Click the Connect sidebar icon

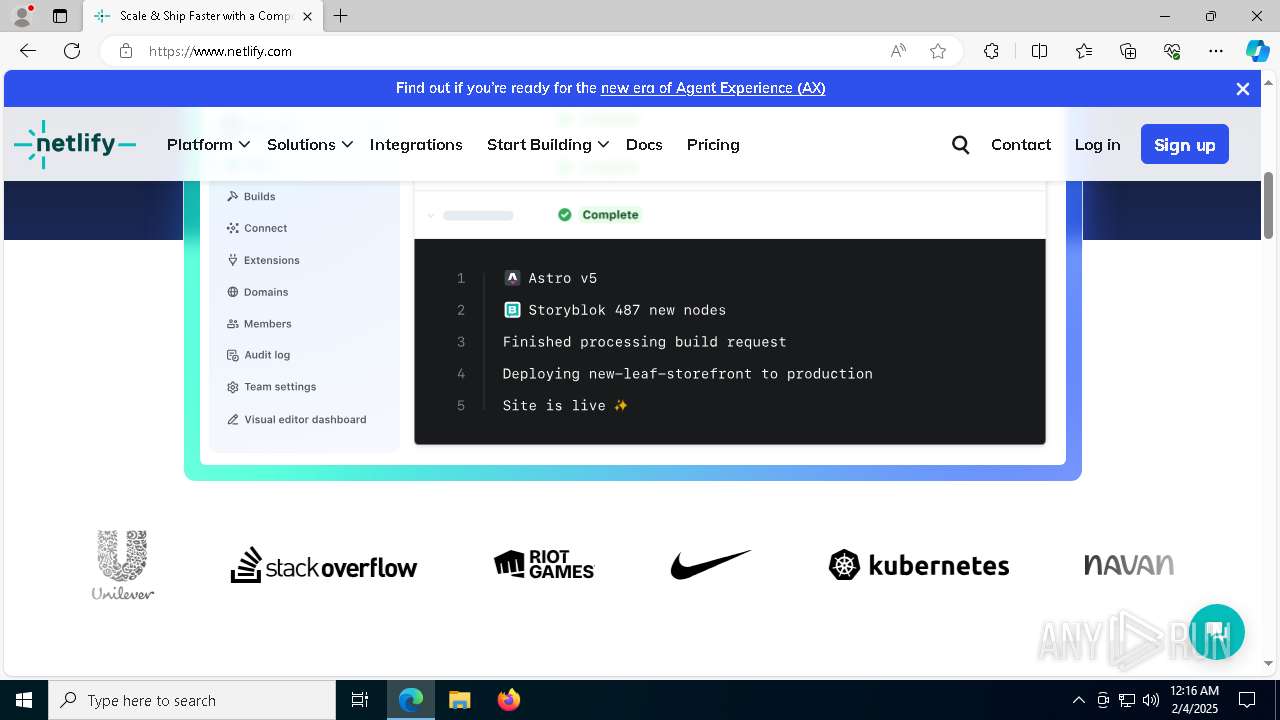pyautogui.click(x=233, y=228)
